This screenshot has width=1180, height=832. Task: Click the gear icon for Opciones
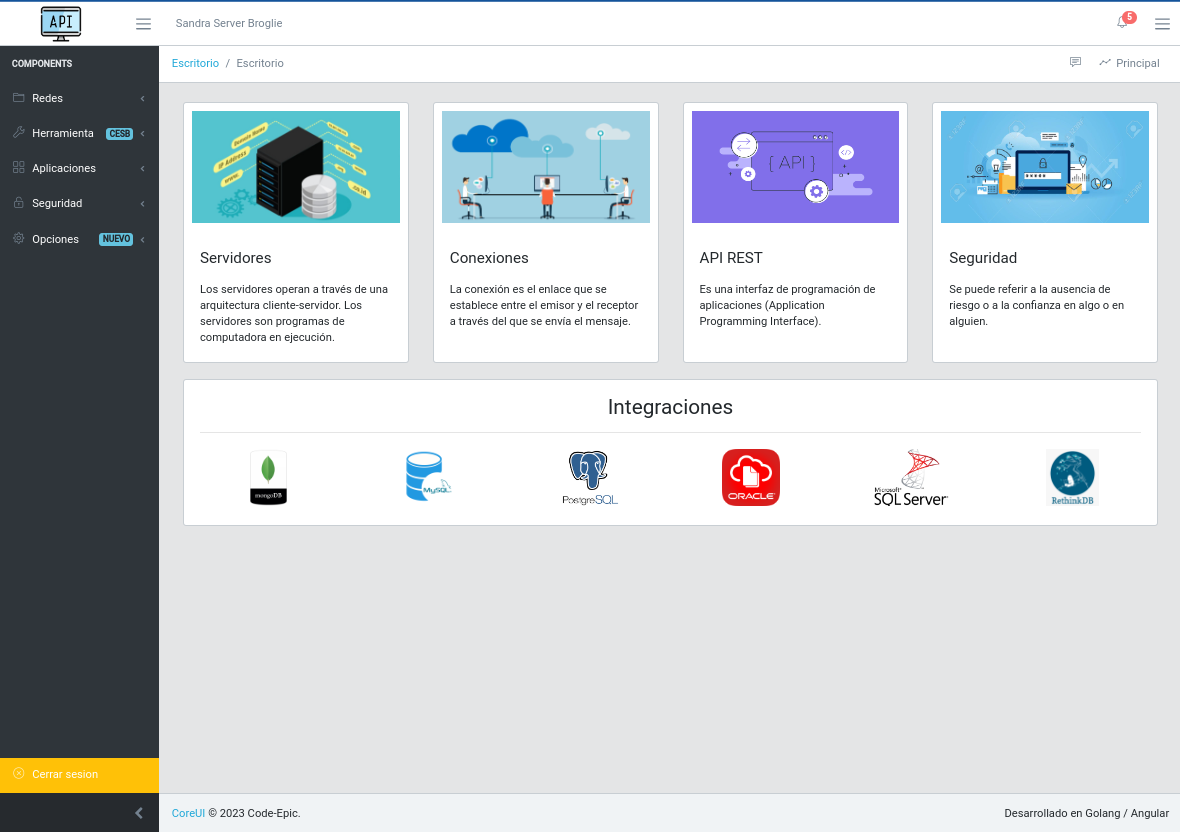point(19,238)
